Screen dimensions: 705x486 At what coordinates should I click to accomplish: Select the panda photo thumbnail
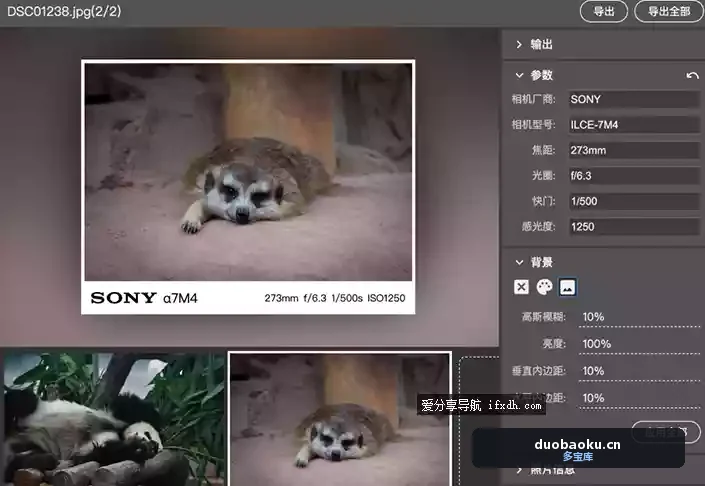(115, 419)
